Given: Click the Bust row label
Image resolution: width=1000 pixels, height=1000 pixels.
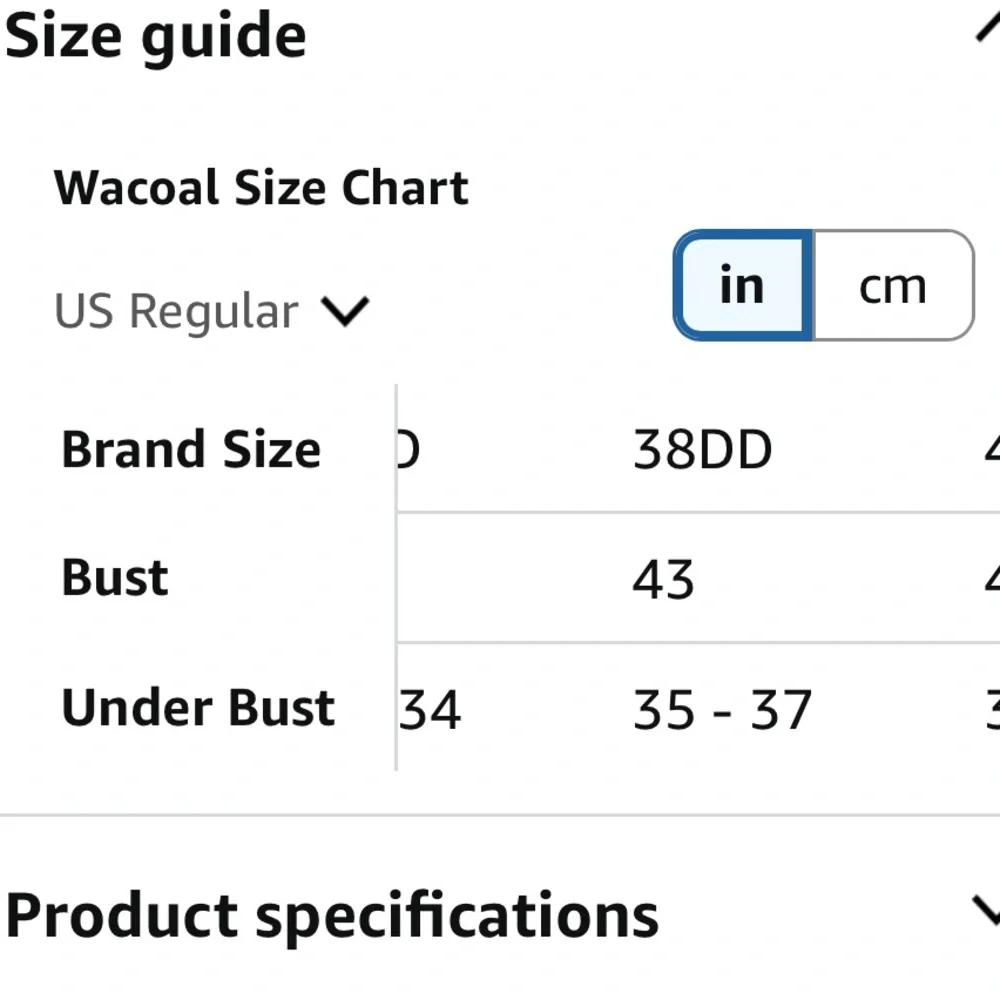Looking at the screenshot, I should 115,578.
